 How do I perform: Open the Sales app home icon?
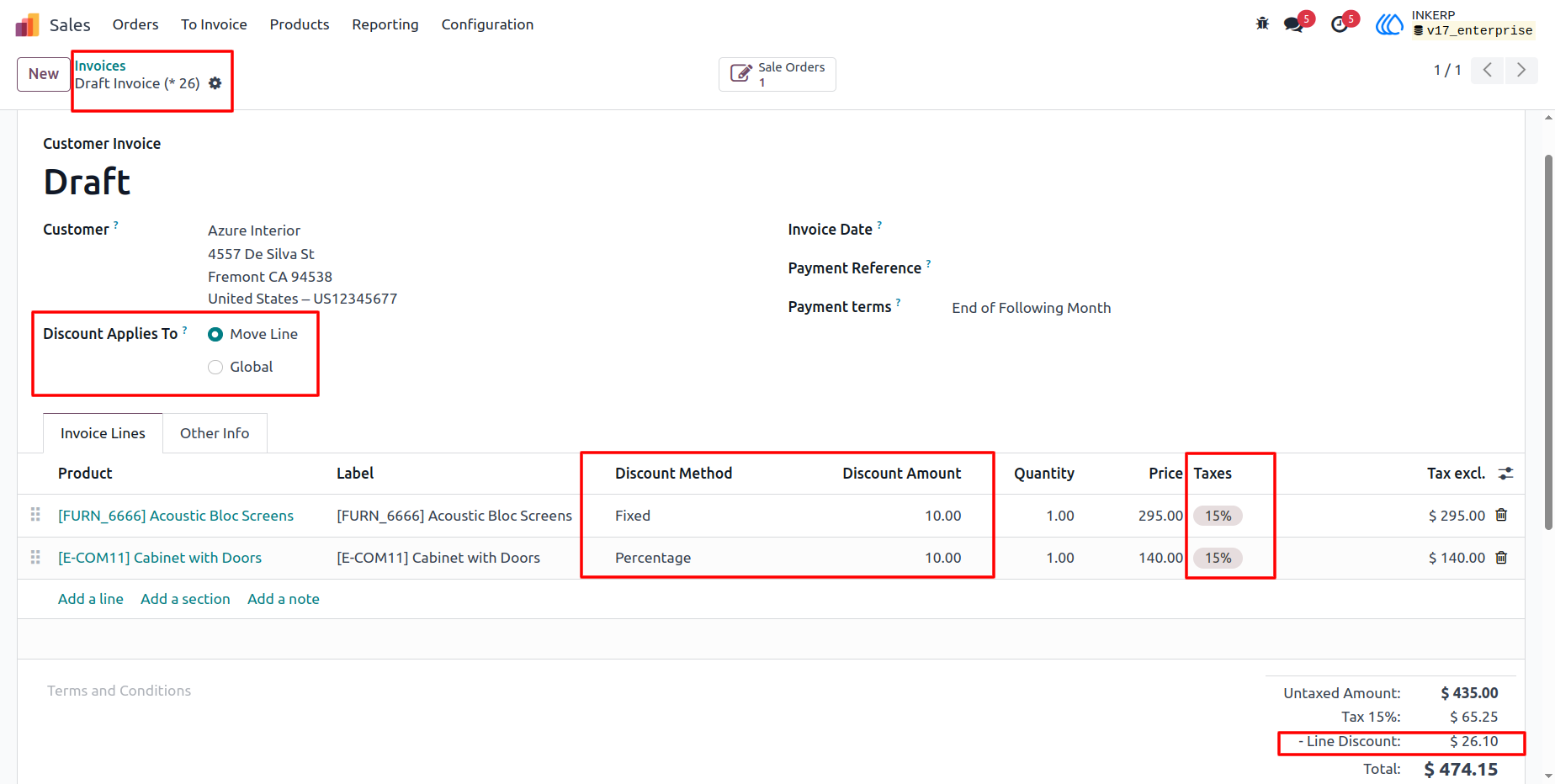(x=27, y=25)
